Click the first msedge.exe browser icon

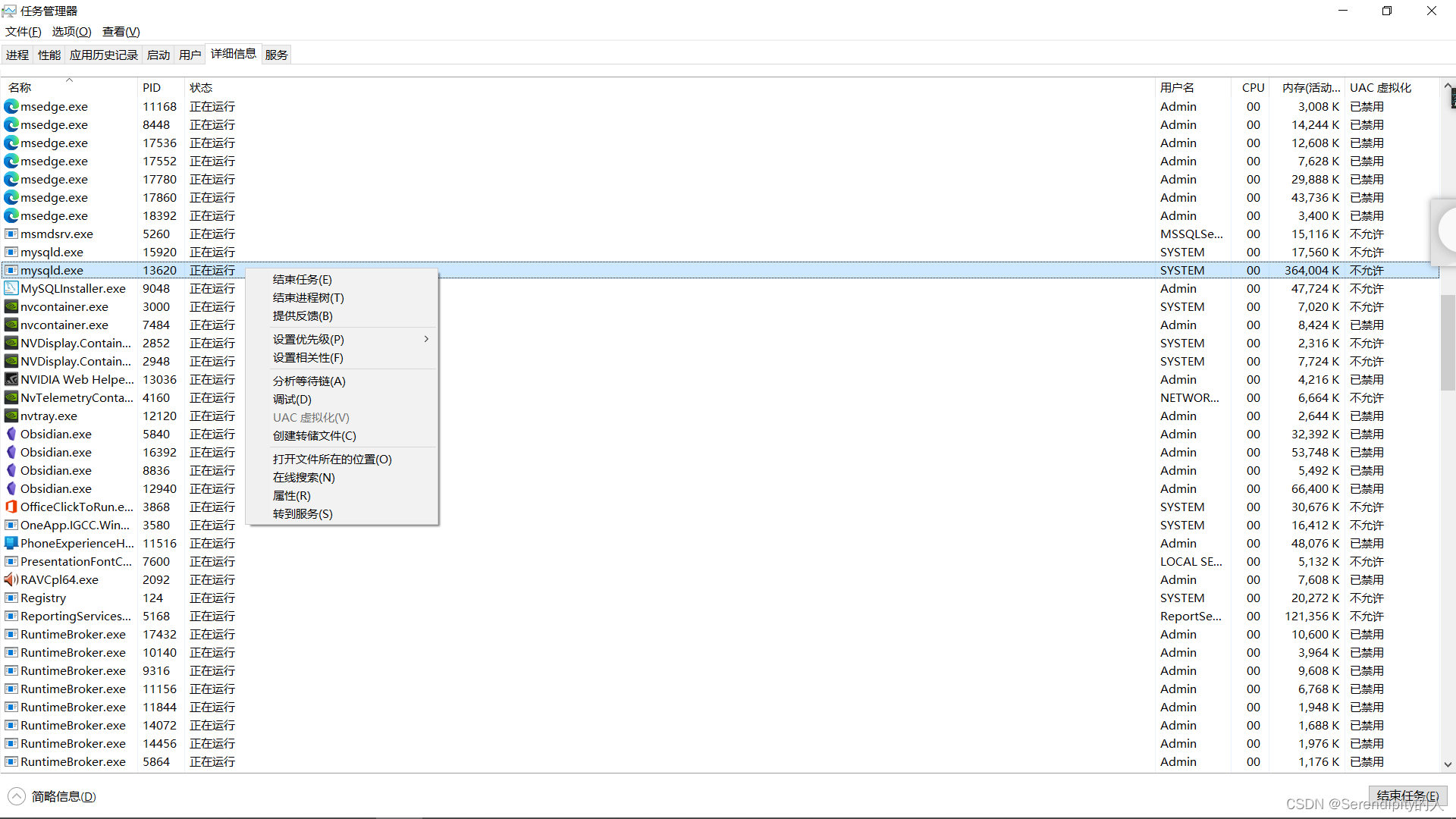click(11, 106)
